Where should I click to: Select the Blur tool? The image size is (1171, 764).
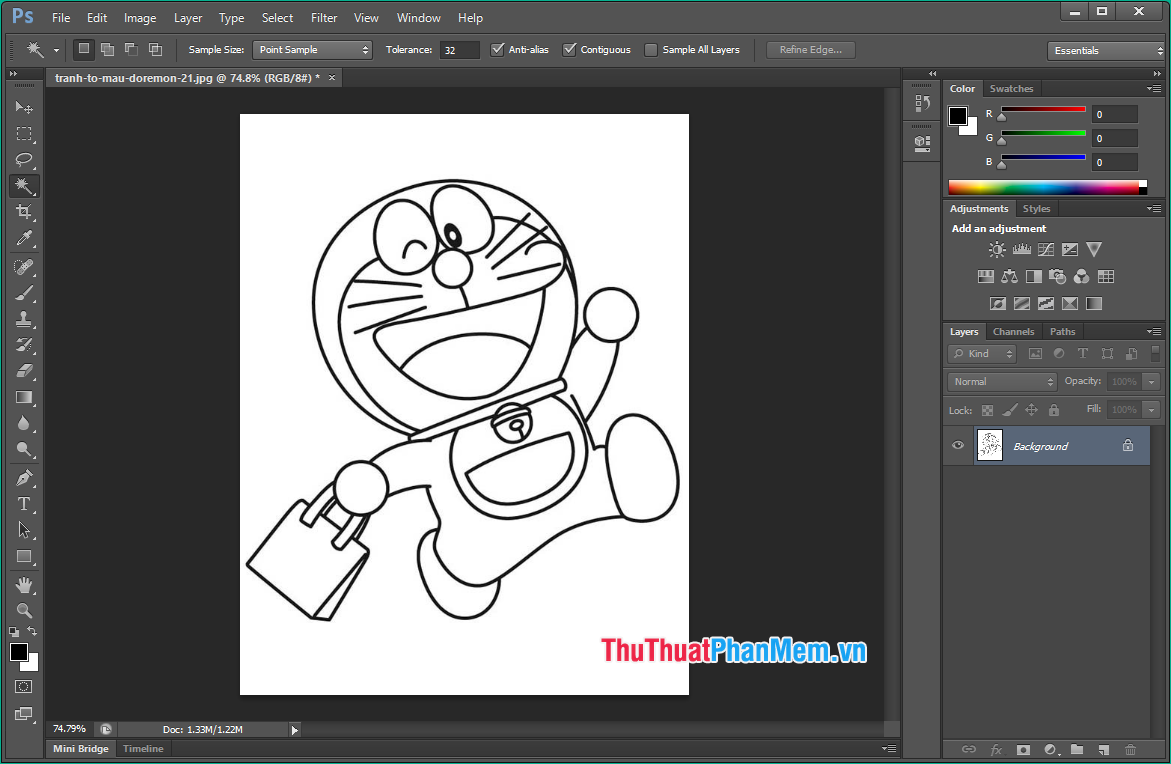24,423
